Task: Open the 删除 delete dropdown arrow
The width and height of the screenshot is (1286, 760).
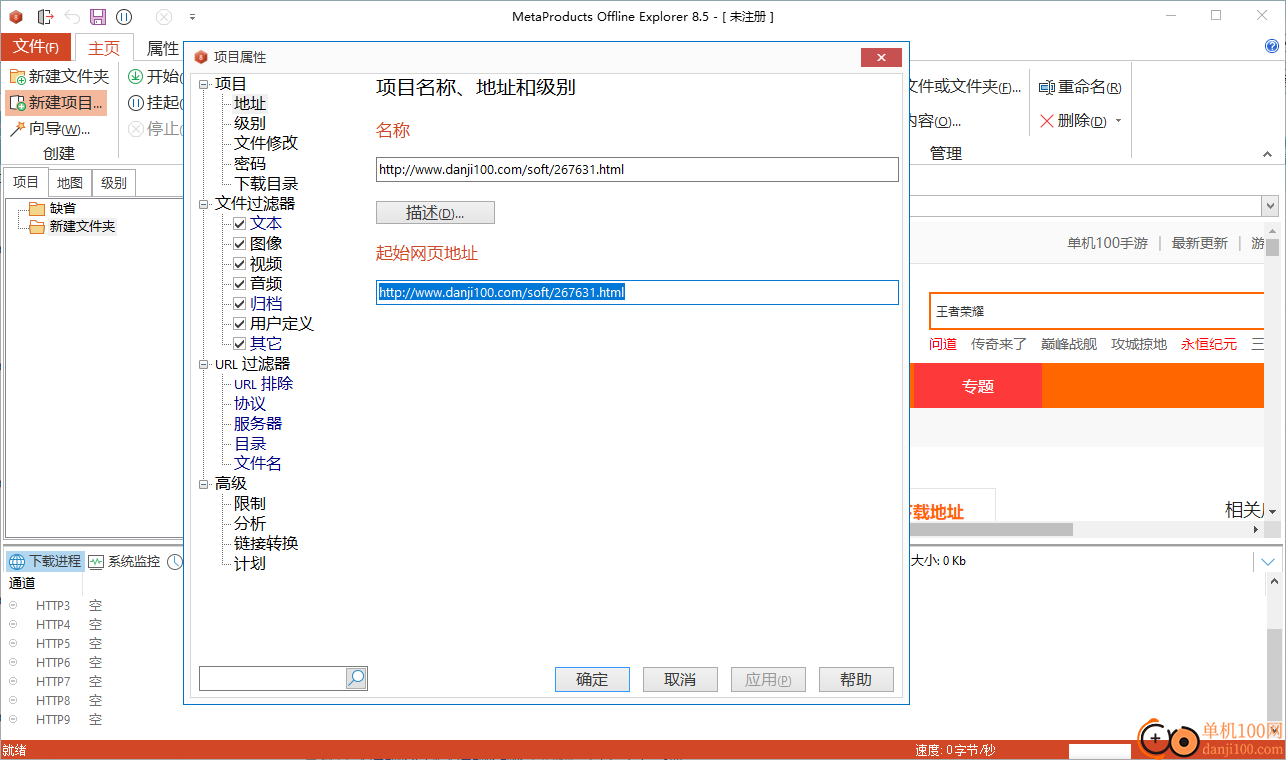Action: 1118,121
